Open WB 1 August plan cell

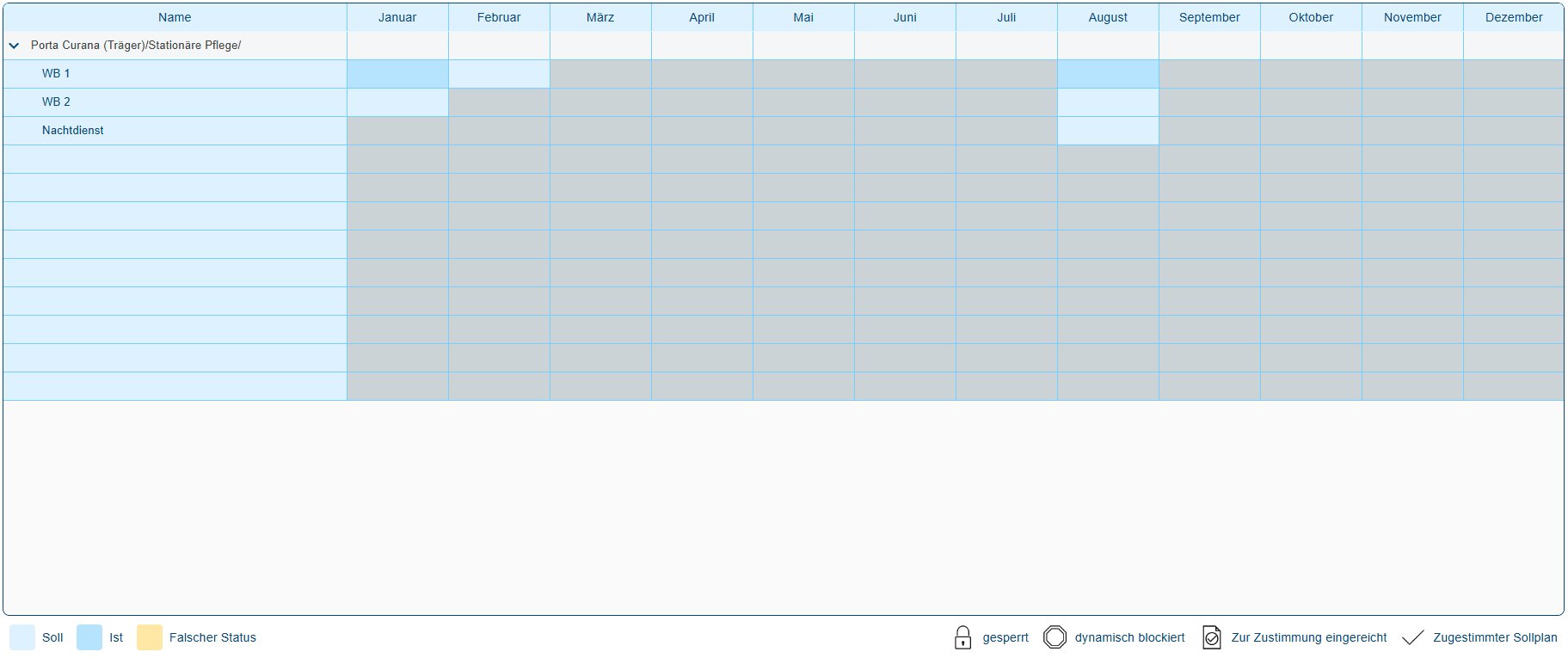click(x=1108, y=74)
